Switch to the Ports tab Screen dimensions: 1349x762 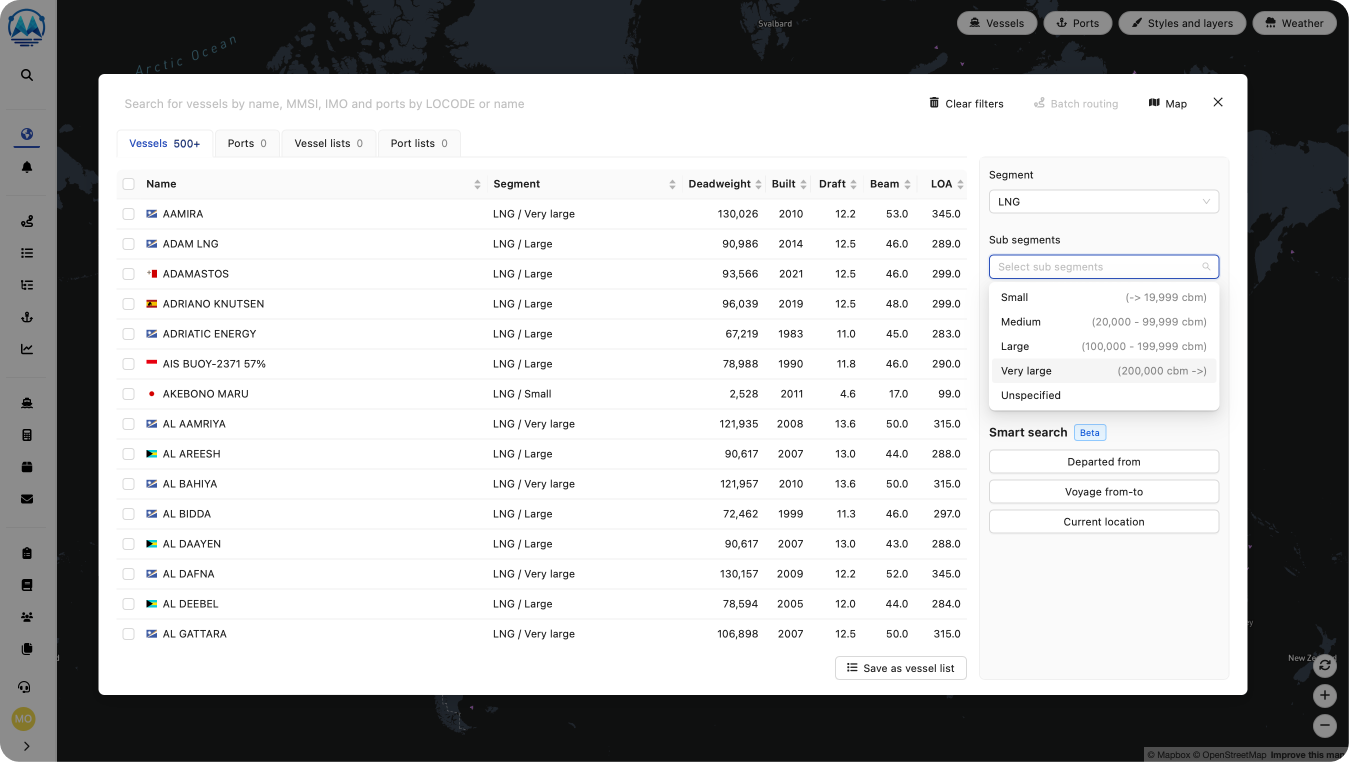pyautogui.click(x=247, y=144)
